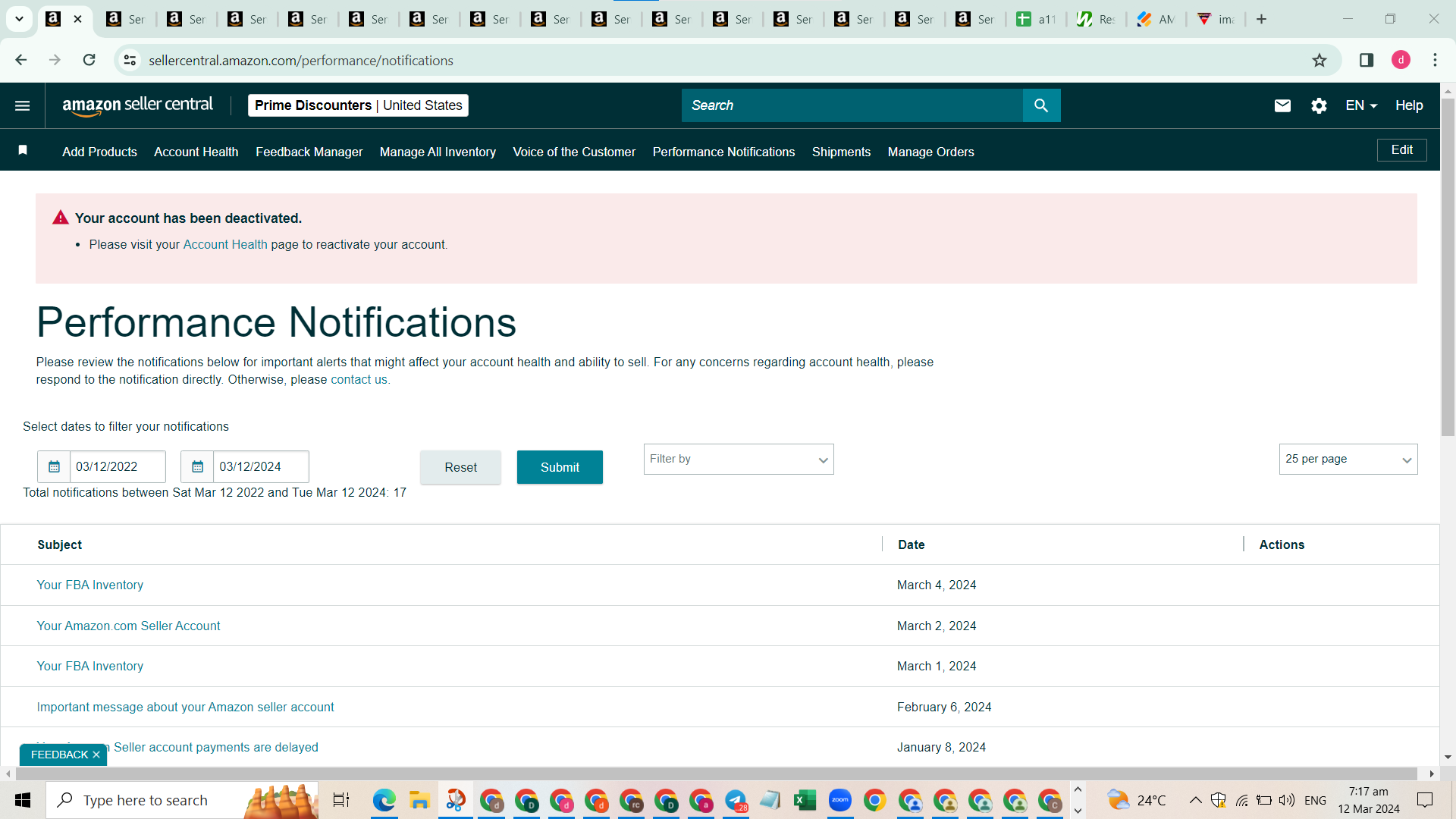
Task: Show hidden system tray icons
Action: [x=1195, y=800]
